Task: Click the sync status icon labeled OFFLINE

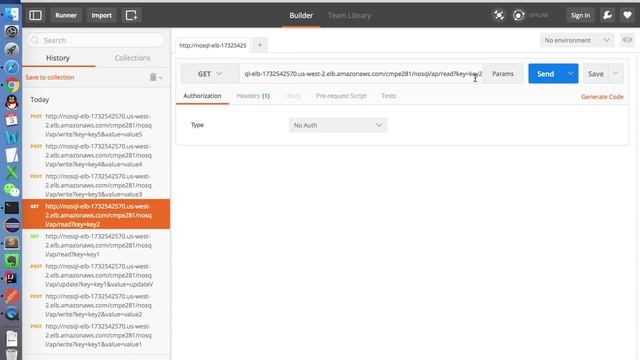Action: click(x=519, y=16)
